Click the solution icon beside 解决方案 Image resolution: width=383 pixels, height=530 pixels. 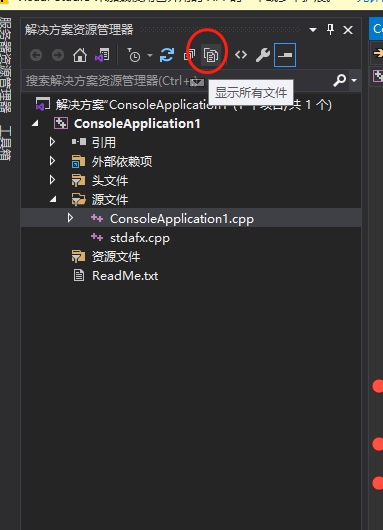[43, 104]
